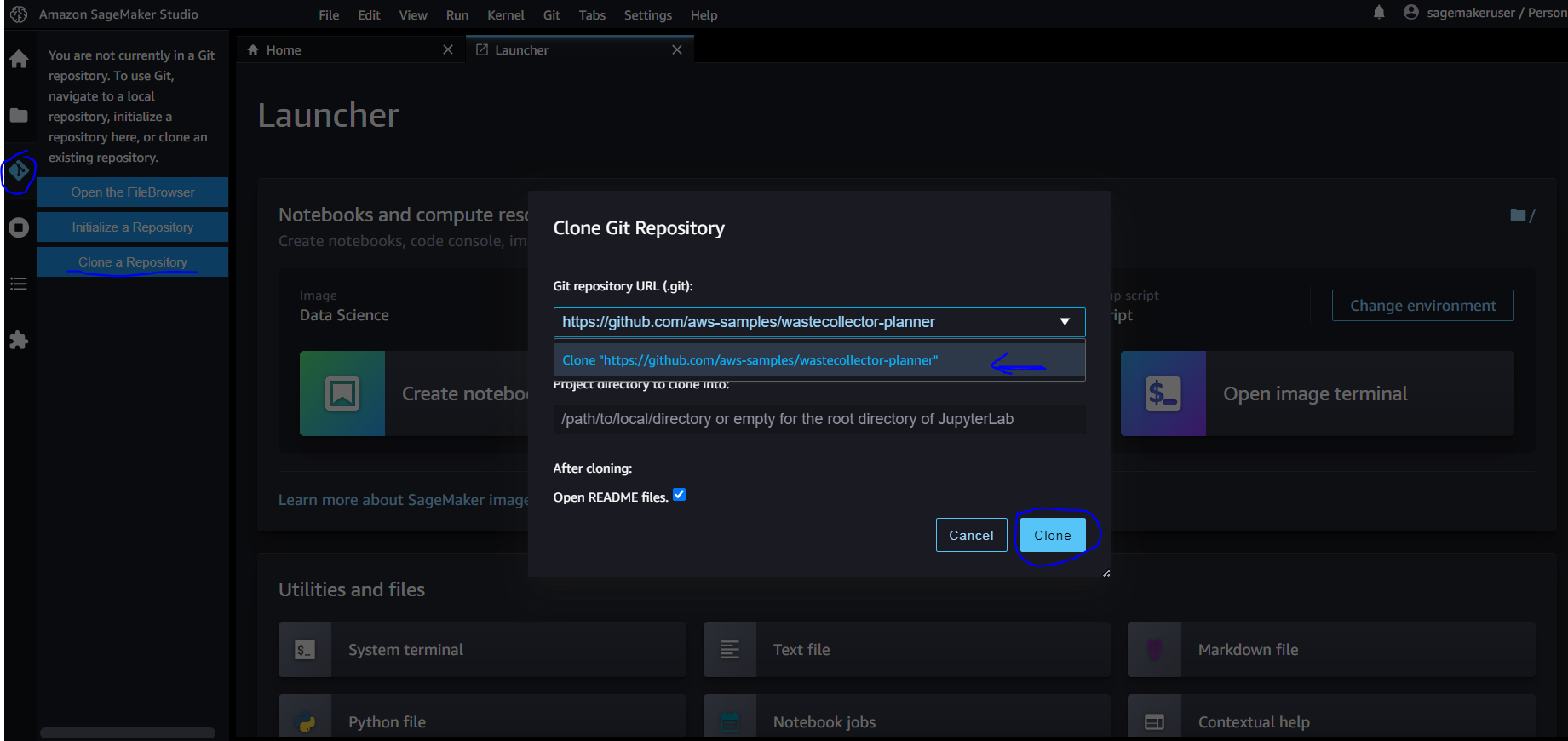Click the Create notebook card icon

click(342, 393)
